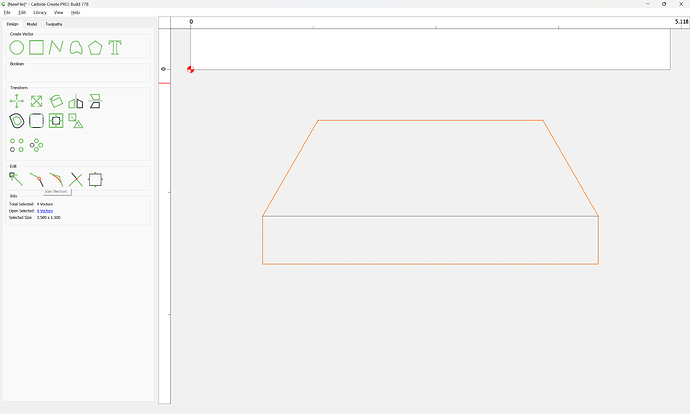Click the curved red-segment edit icon

pos(56,180)
